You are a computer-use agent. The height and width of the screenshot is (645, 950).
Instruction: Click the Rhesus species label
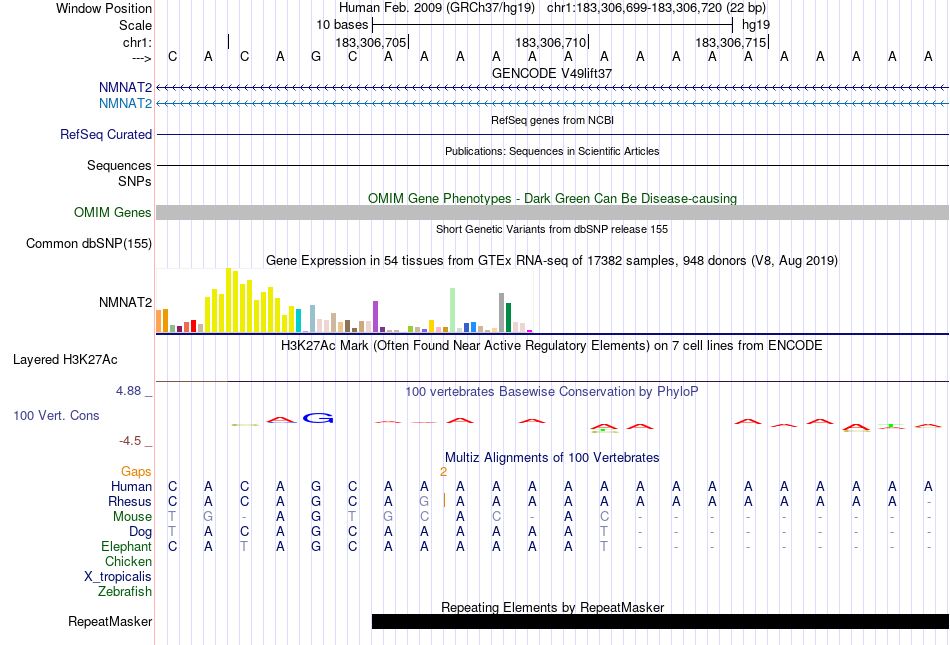130,501
